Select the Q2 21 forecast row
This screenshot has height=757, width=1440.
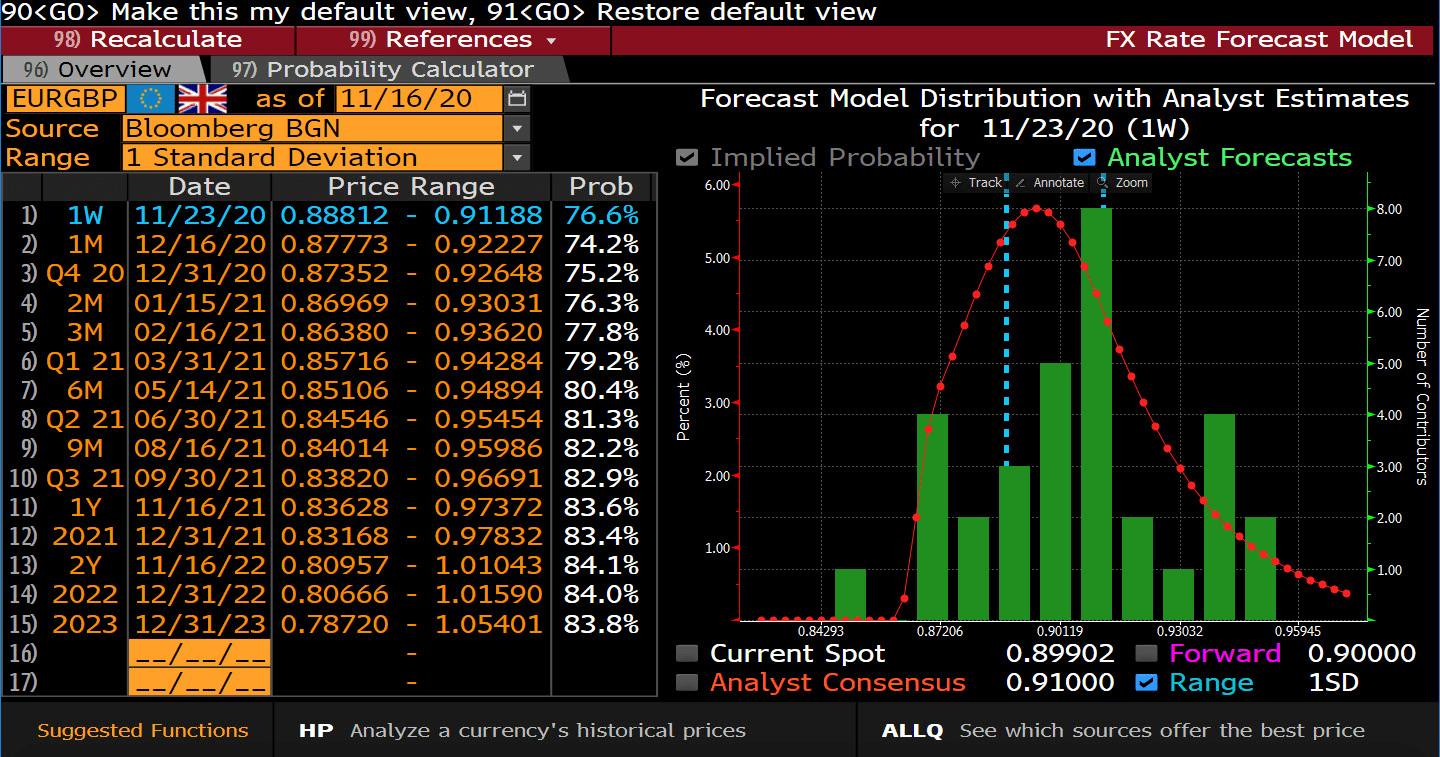[x=329, y=420]
